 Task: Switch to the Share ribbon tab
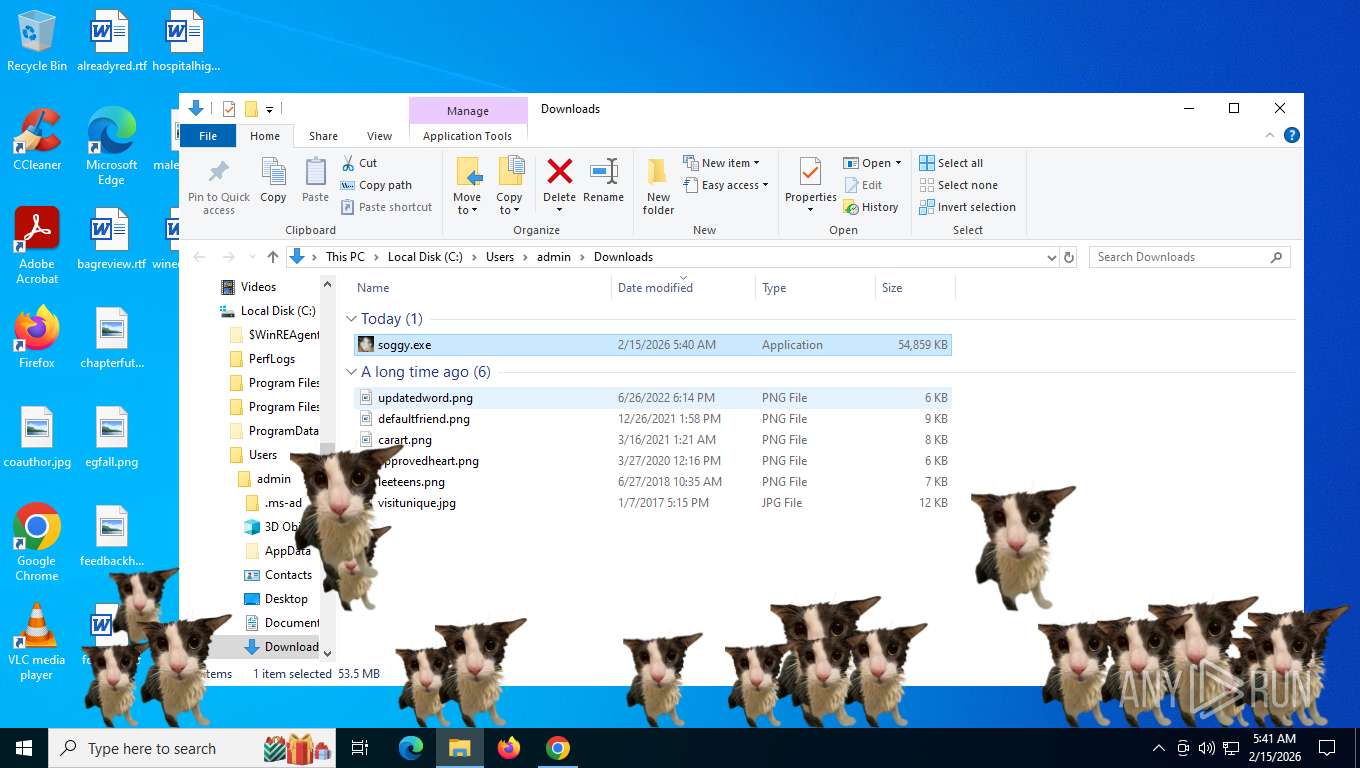(323, 136)
